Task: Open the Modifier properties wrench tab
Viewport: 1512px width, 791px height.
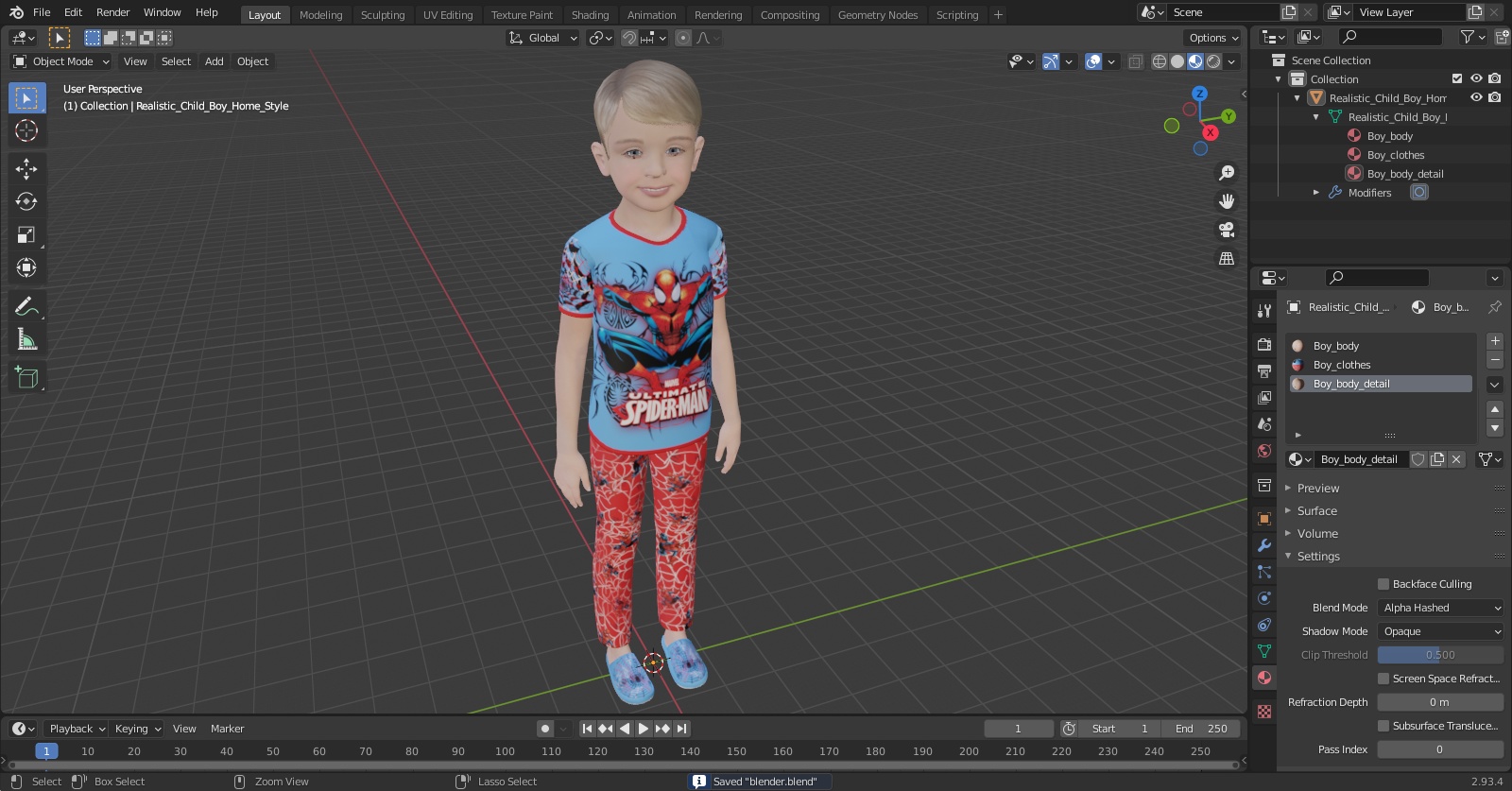Action: click(1264, 545)
